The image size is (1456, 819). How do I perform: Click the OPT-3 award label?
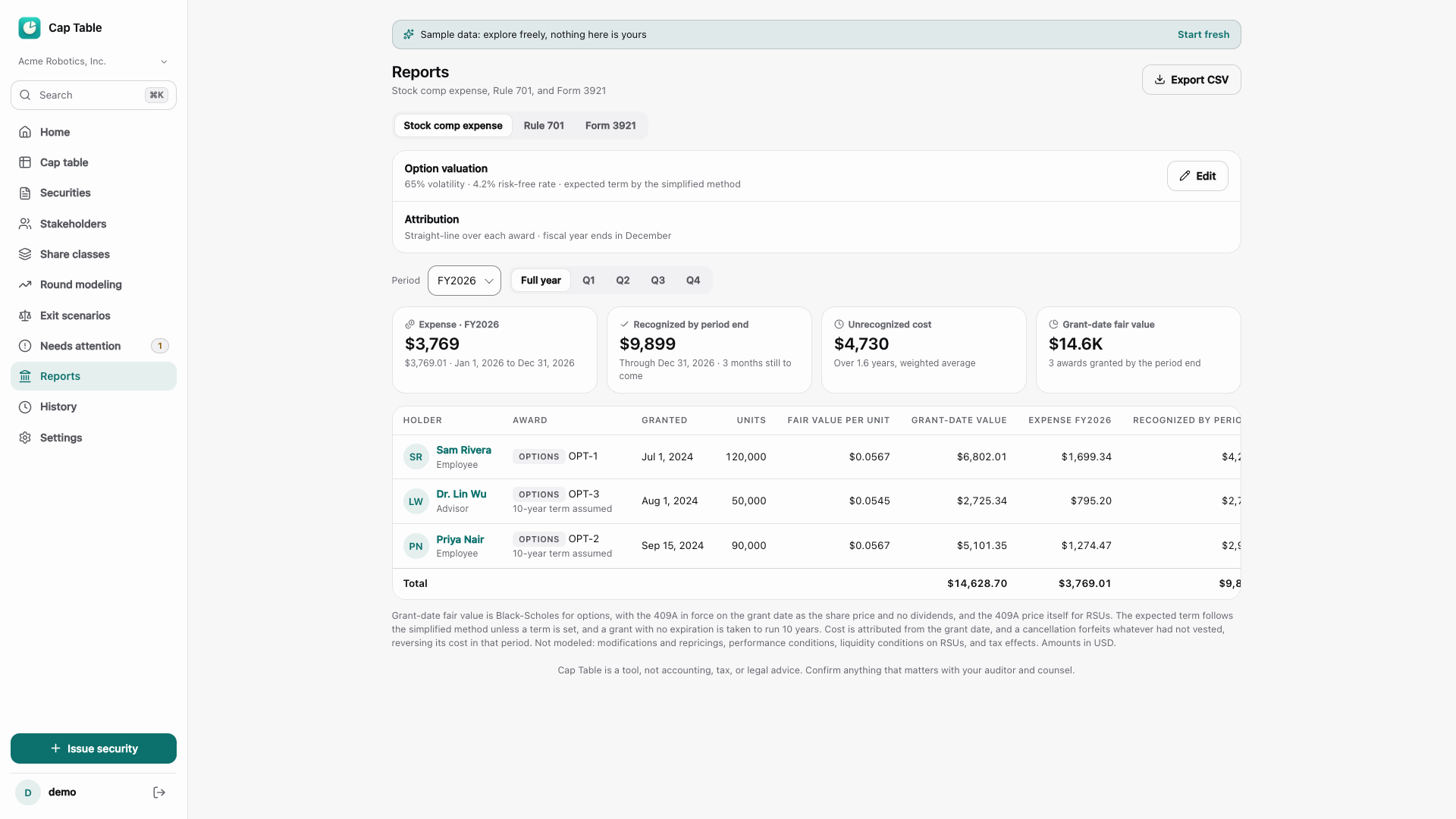pos(584,494)
